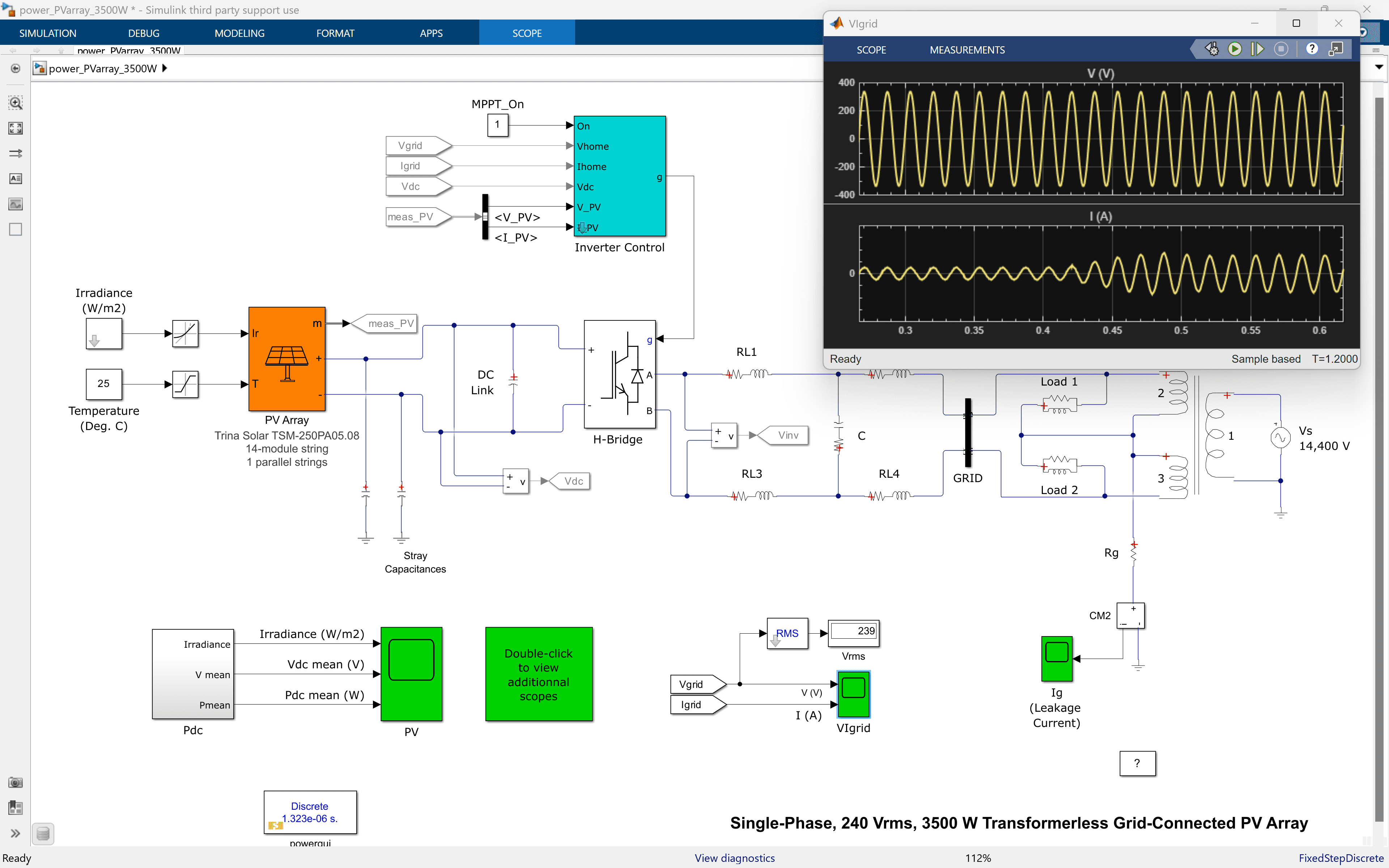Click the scope Run play button
This screenshot has width=1389, height=868.
1235,50
